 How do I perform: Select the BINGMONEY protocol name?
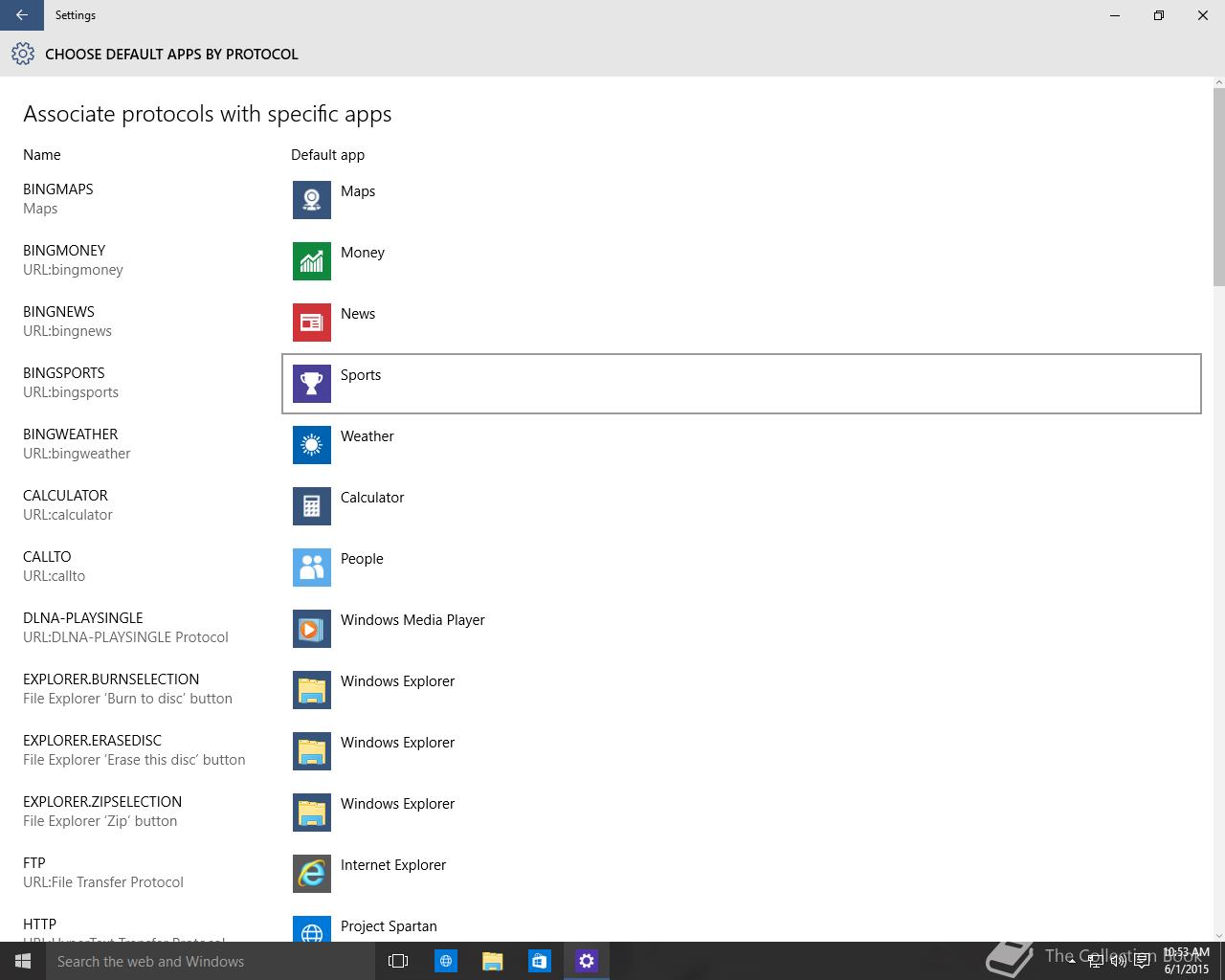64,251
